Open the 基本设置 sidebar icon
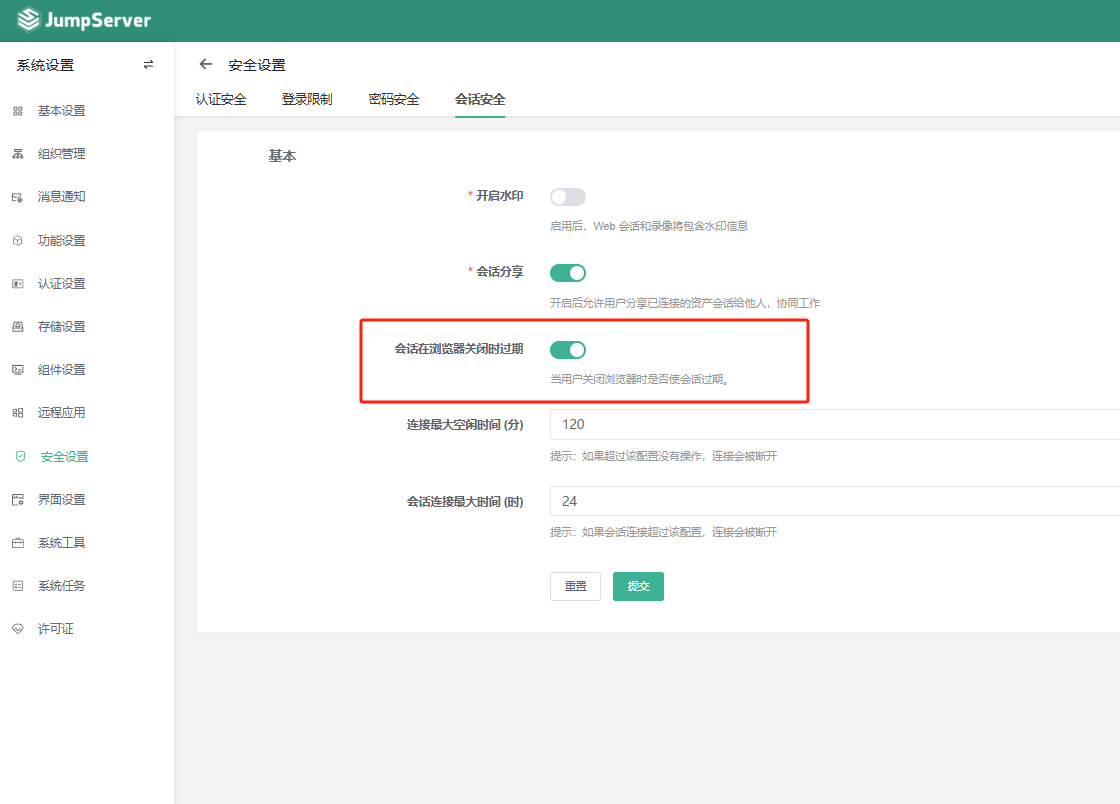The image size is (1120, 804). click(18, 111)
